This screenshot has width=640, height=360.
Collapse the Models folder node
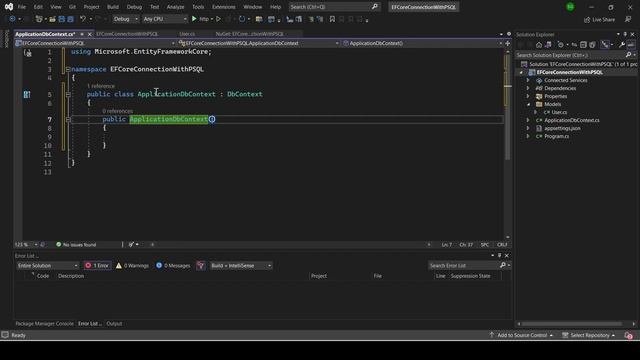pos(529,104)
